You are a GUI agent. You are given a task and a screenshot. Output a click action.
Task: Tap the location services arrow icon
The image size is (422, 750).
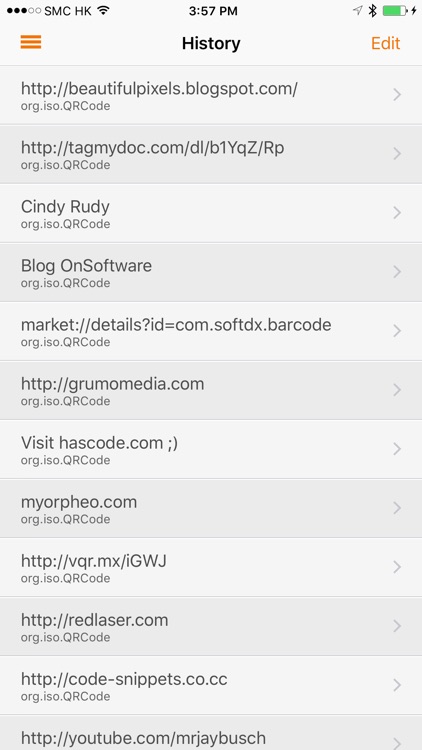358,11
